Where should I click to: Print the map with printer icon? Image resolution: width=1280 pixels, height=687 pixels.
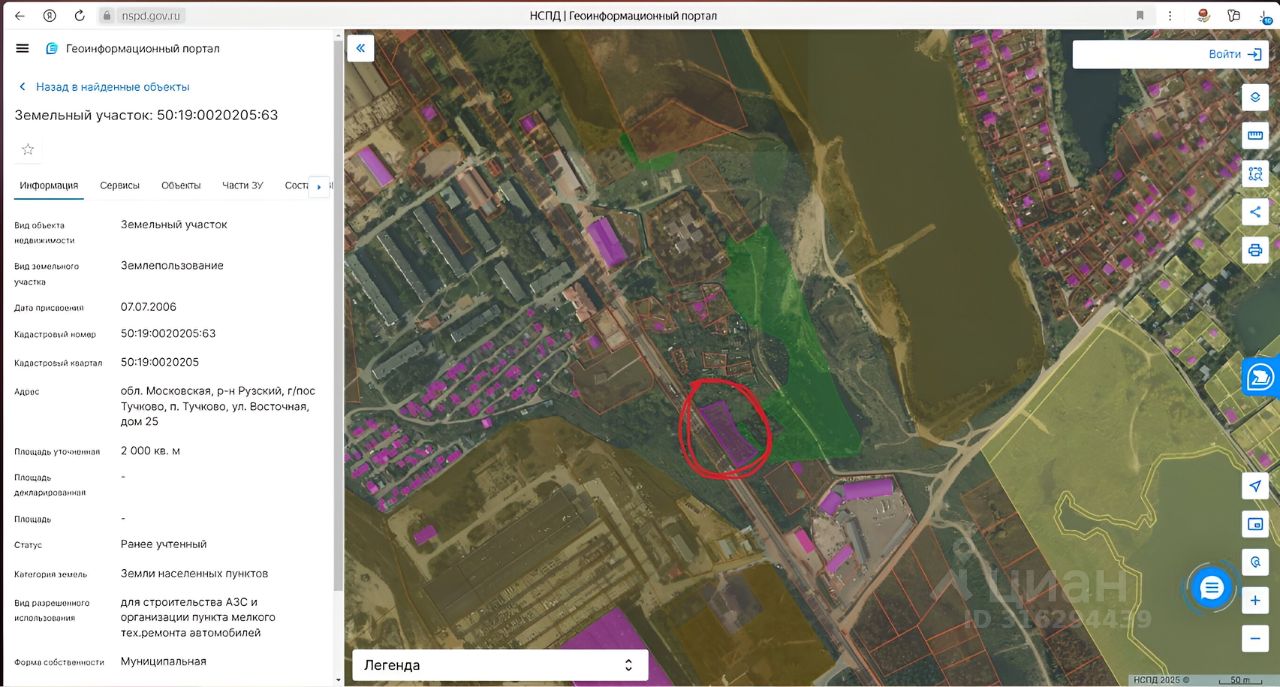tap(1255, 249)
